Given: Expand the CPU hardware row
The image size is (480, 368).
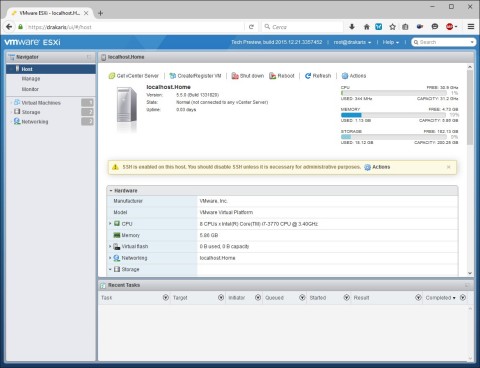Looking at the screenshot, I should click(x=110, y=223).
